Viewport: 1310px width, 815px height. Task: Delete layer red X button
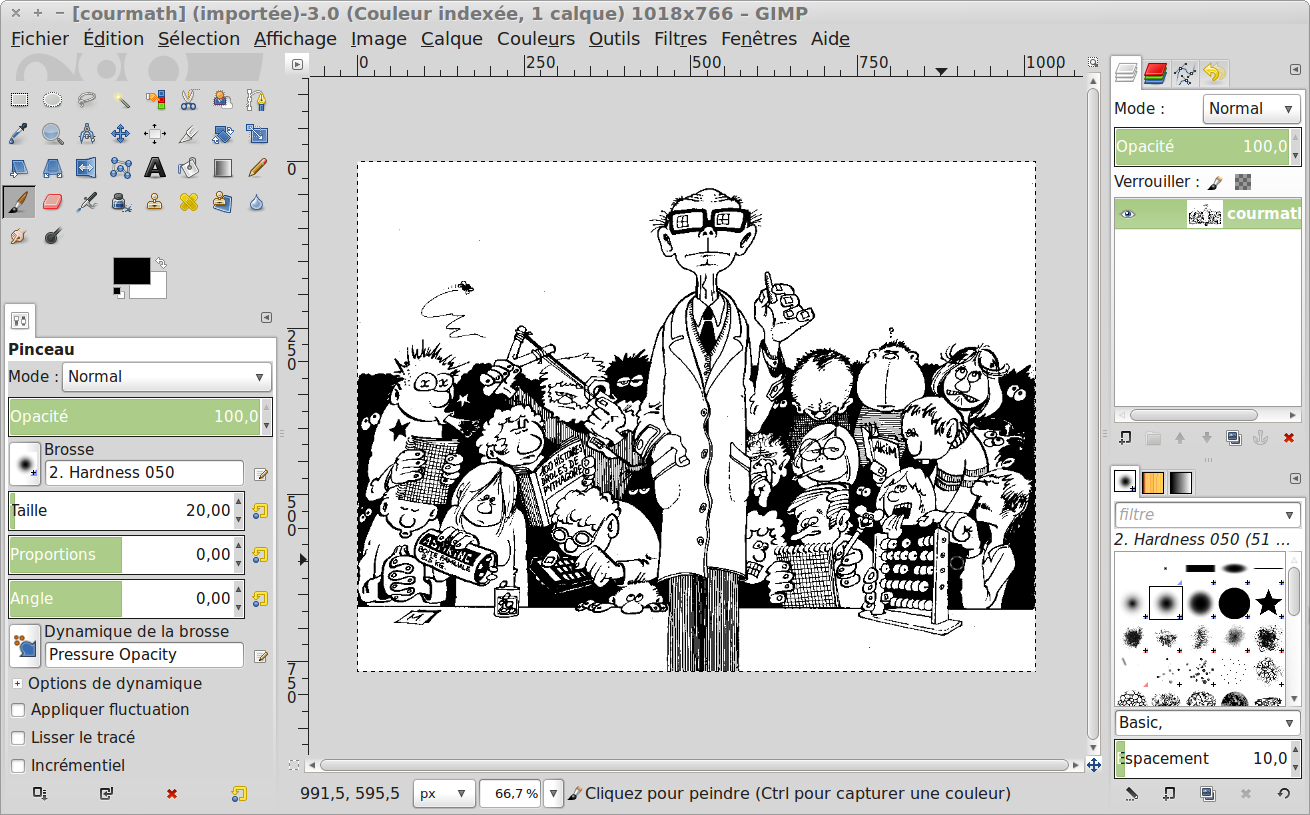[1288, 438]
